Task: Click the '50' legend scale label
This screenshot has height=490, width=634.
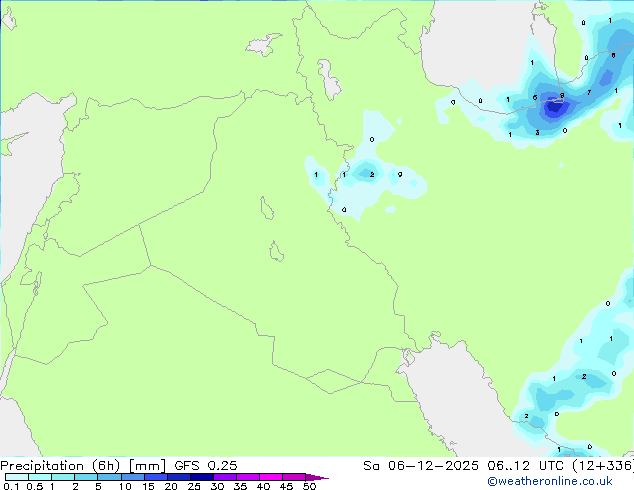Action: [310, 486]
